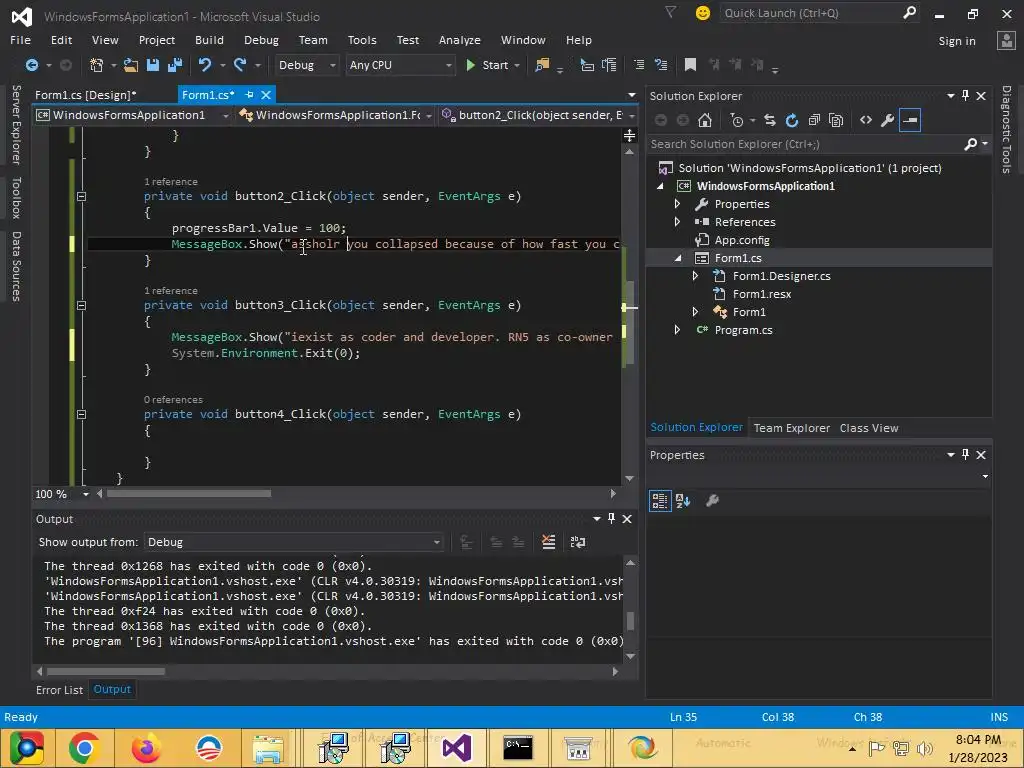Open the Debug menu
Viewport: 1024px width, 768px height.
point(261,40)
